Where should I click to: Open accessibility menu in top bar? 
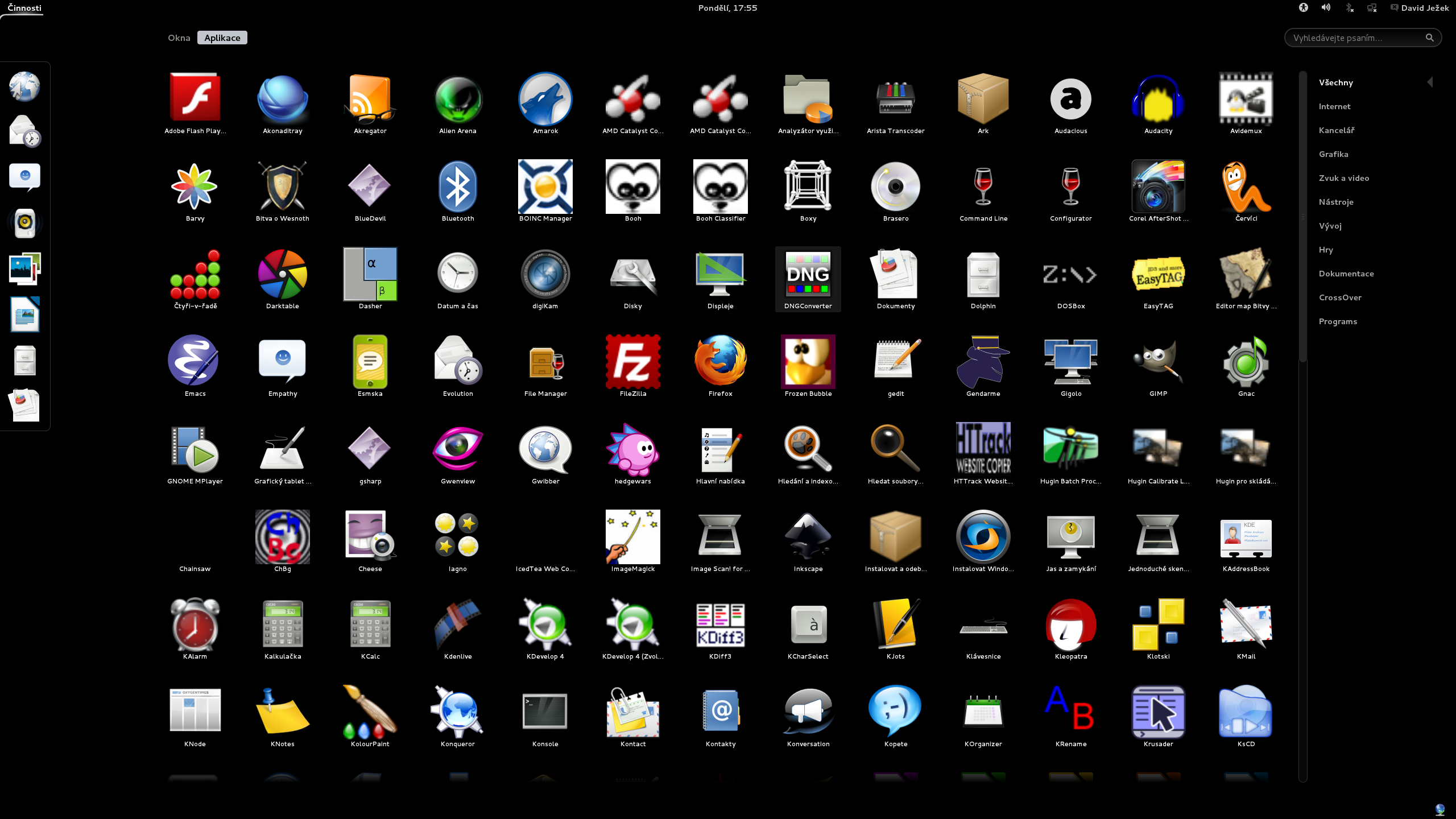tap(1304, 7)
